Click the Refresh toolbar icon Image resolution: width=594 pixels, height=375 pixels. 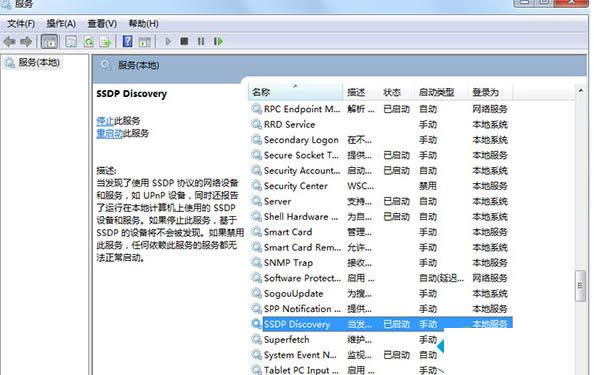coord(89,42)
